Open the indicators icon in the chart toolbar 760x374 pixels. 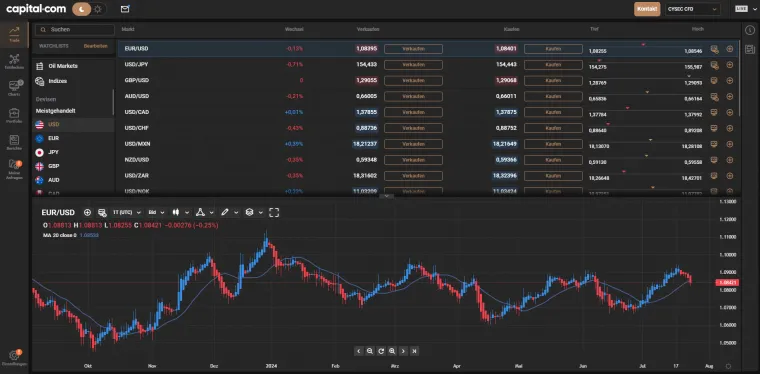(200, 212)
